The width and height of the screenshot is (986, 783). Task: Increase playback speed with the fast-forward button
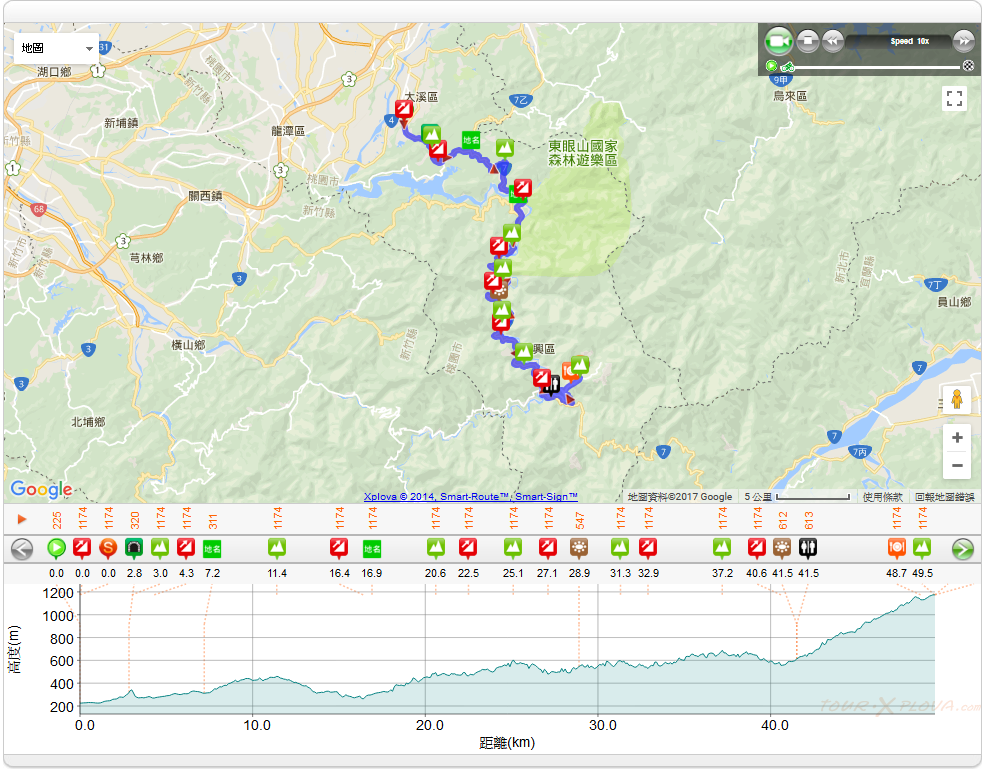963,42
